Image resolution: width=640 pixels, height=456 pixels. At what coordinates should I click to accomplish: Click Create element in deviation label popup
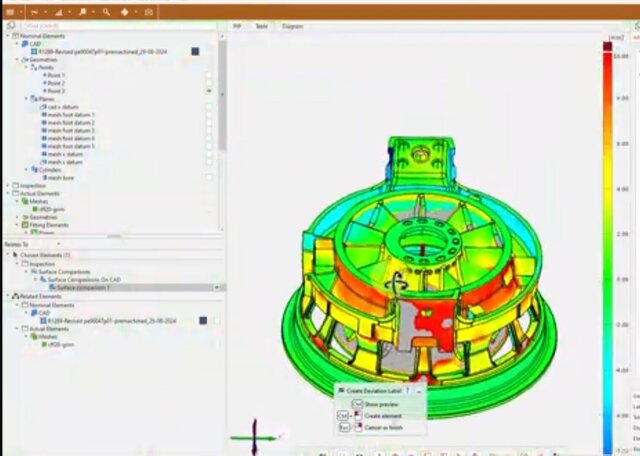click(384, 415)
